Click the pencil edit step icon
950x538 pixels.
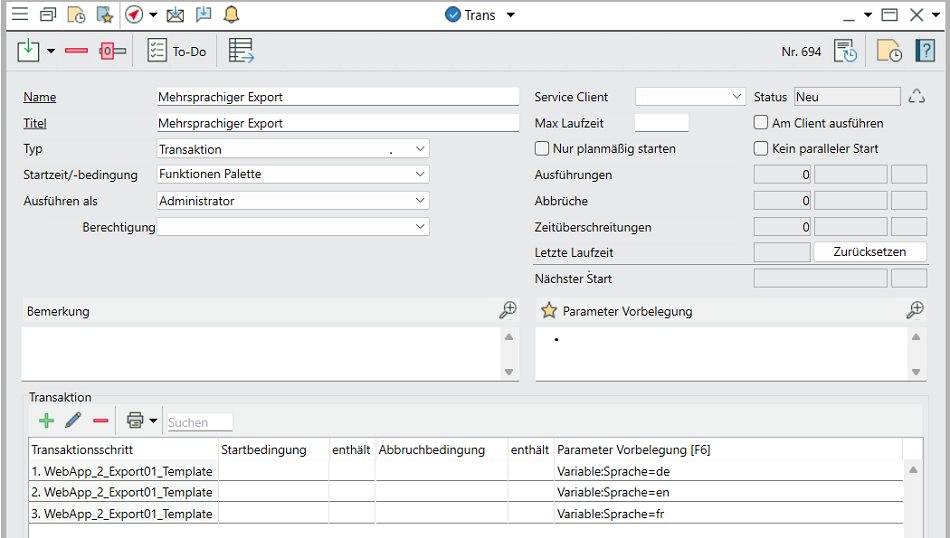pos(73,421)
